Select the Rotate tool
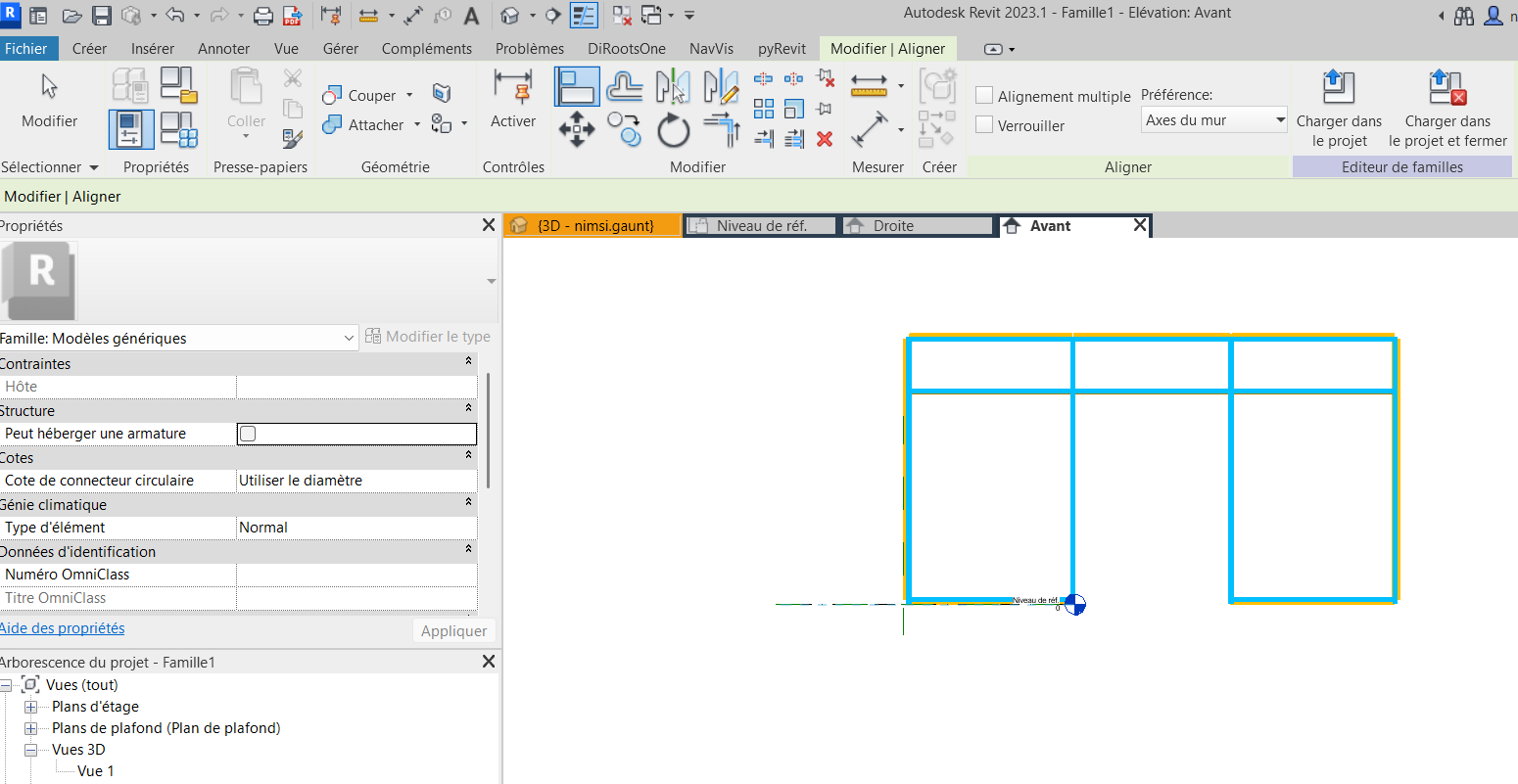This screenshot has width=1518, height=784. (673, 129)
